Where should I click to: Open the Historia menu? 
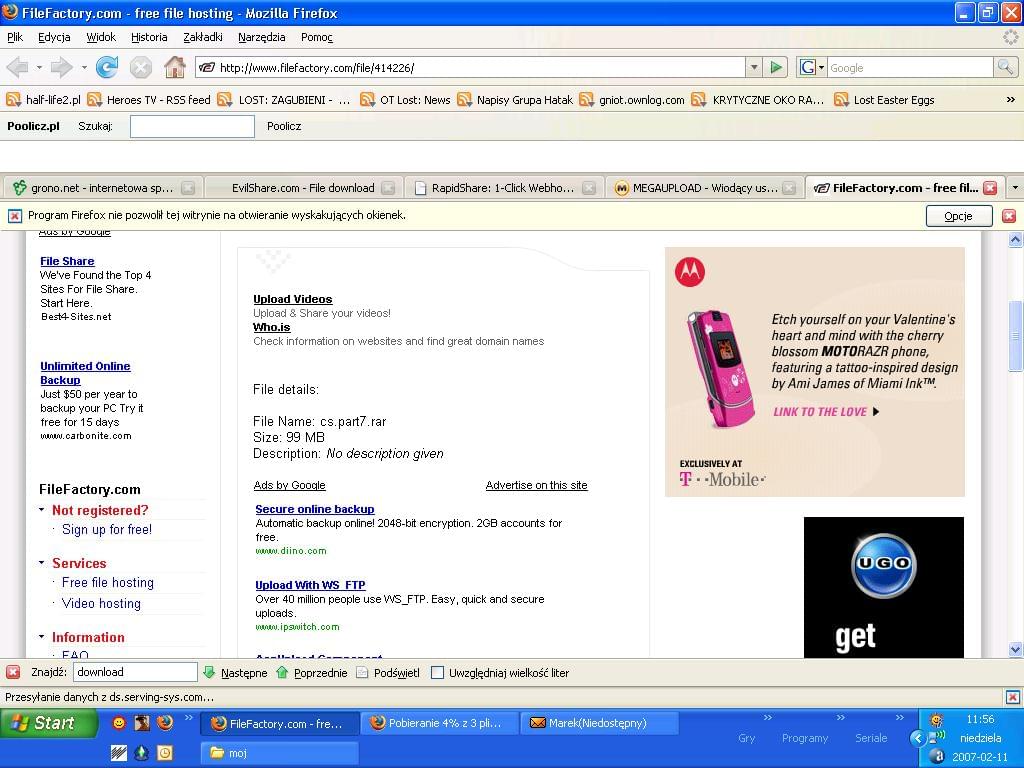(149, 37)
